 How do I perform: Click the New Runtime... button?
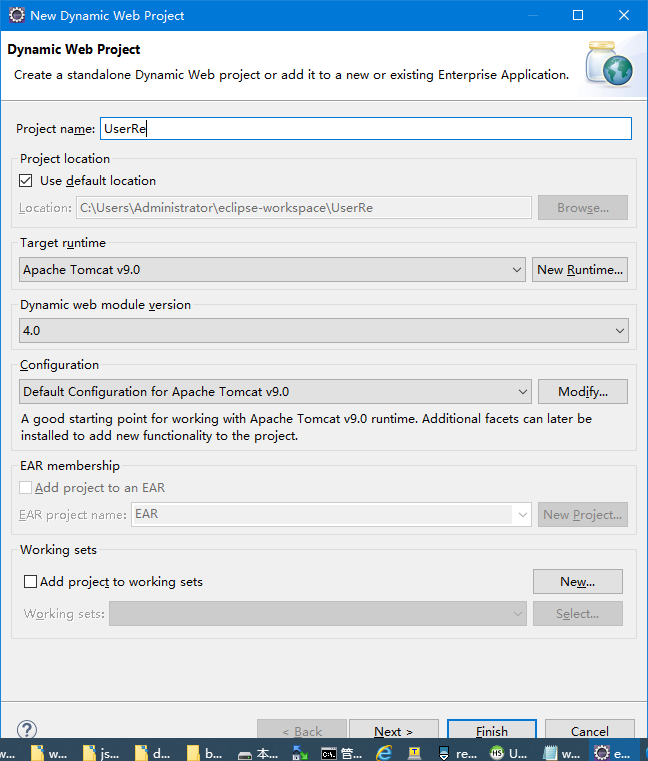point(580,269)
